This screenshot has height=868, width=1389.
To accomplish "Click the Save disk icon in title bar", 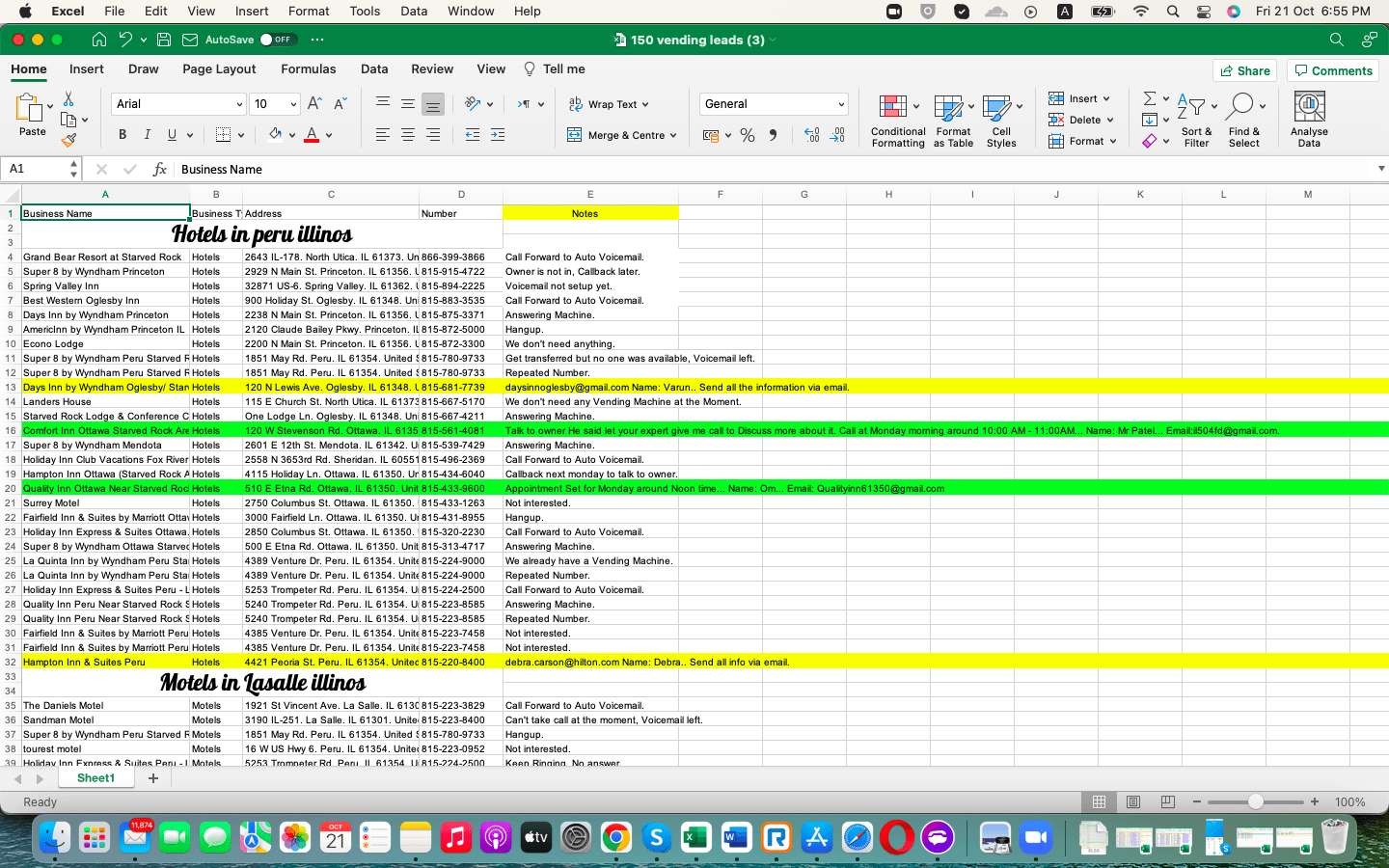I will [x=164, y=40].
